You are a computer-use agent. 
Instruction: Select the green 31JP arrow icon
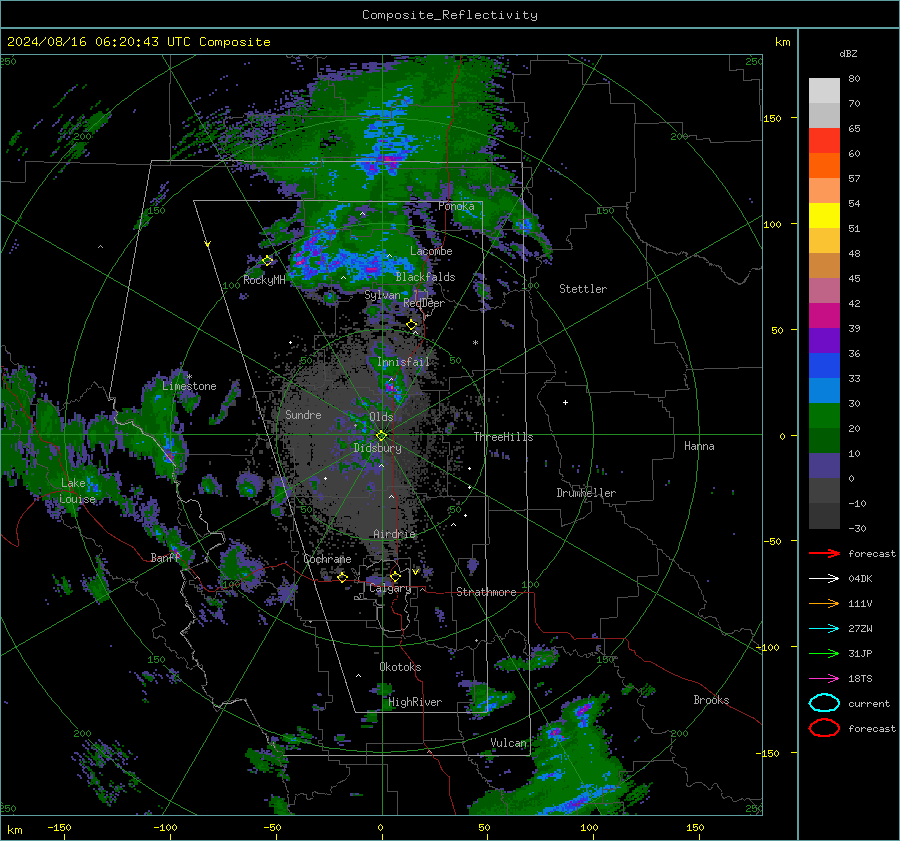click(x=824, y=653)
